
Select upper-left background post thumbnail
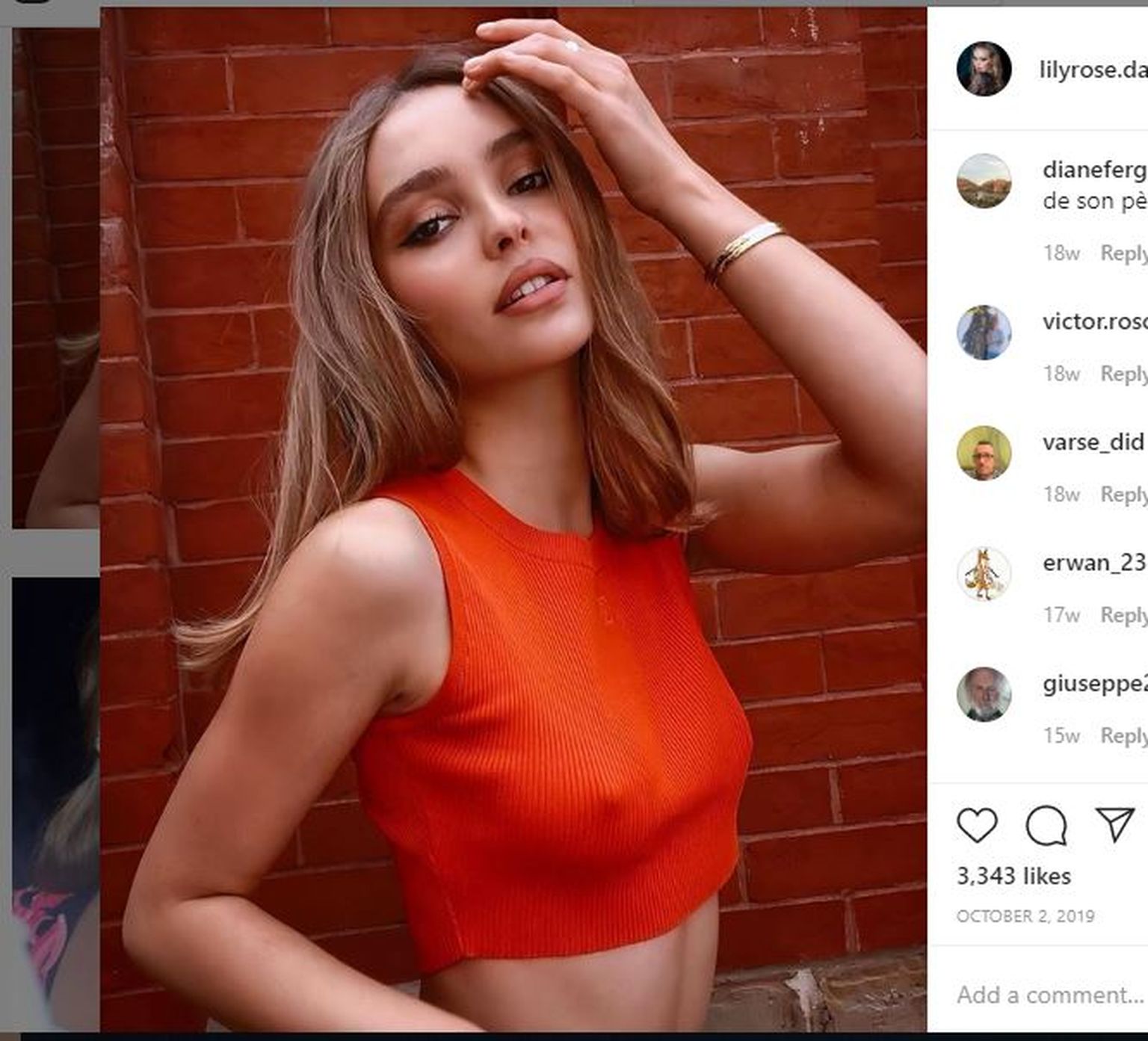56,278
